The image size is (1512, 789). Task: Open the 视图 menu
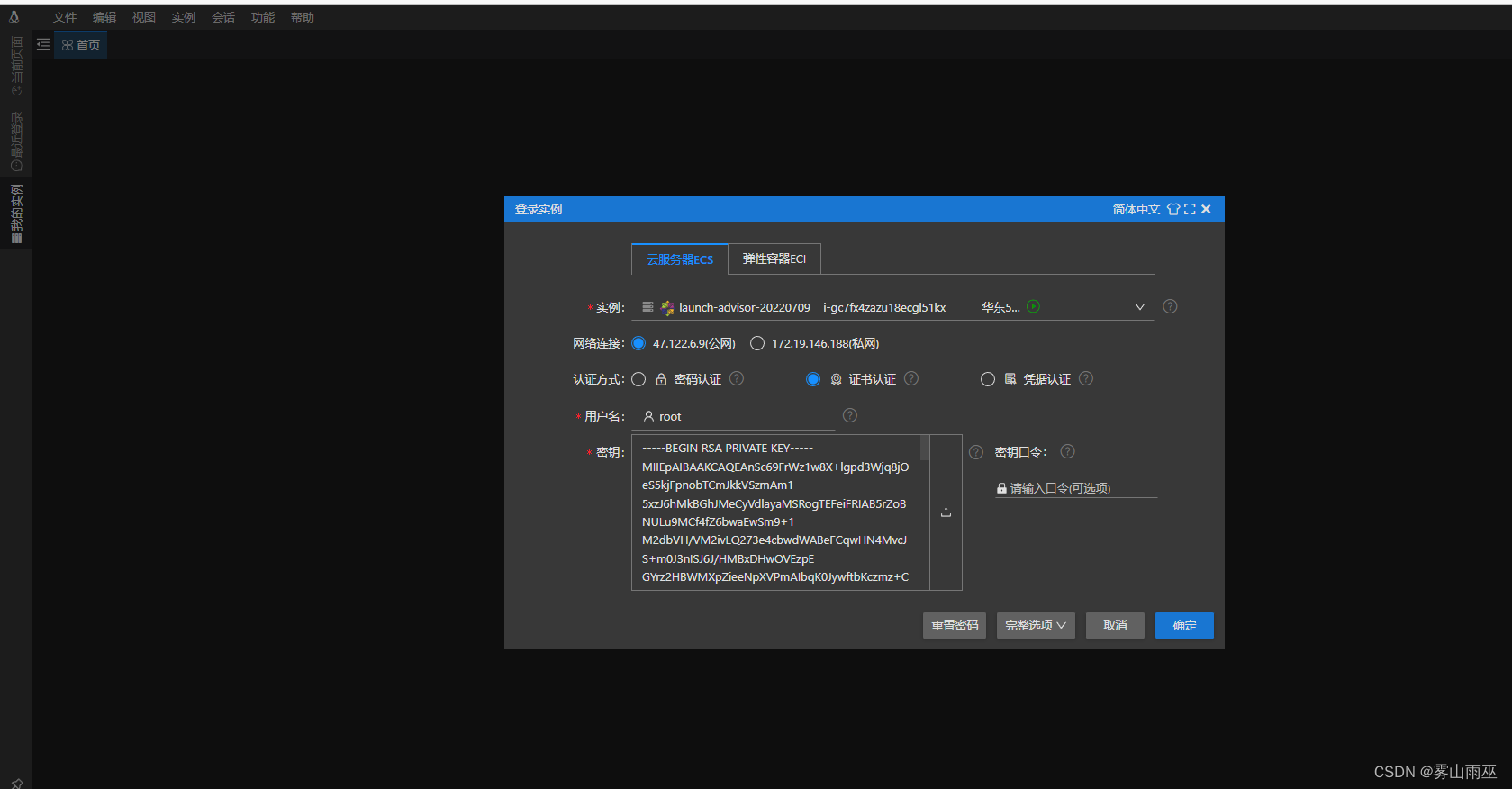144,17
